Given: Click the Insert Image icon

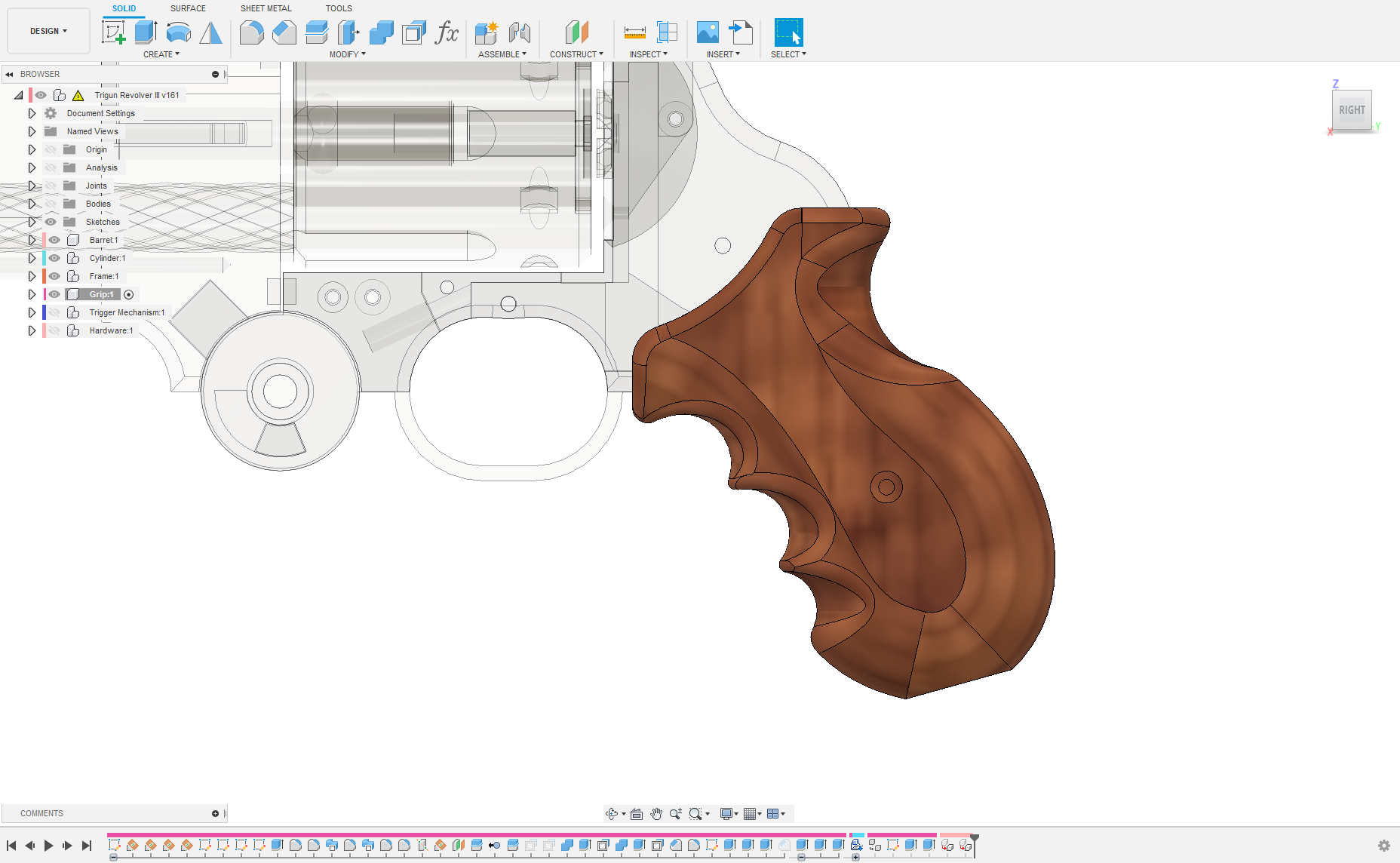Looking at the screenshot, I should (708, 32).
